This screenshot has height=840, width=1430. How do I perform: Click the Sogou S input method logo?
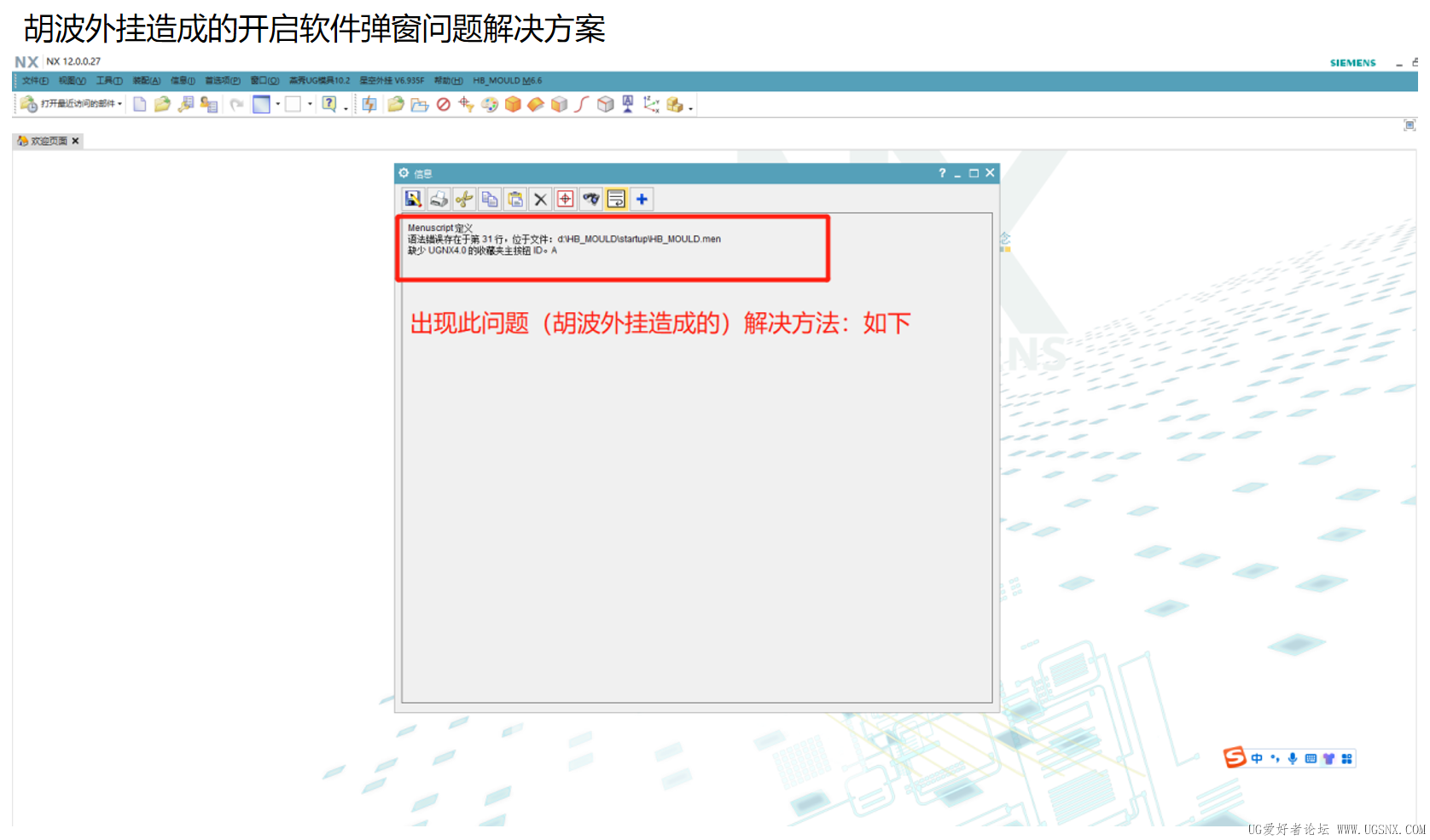point(1235,757)
